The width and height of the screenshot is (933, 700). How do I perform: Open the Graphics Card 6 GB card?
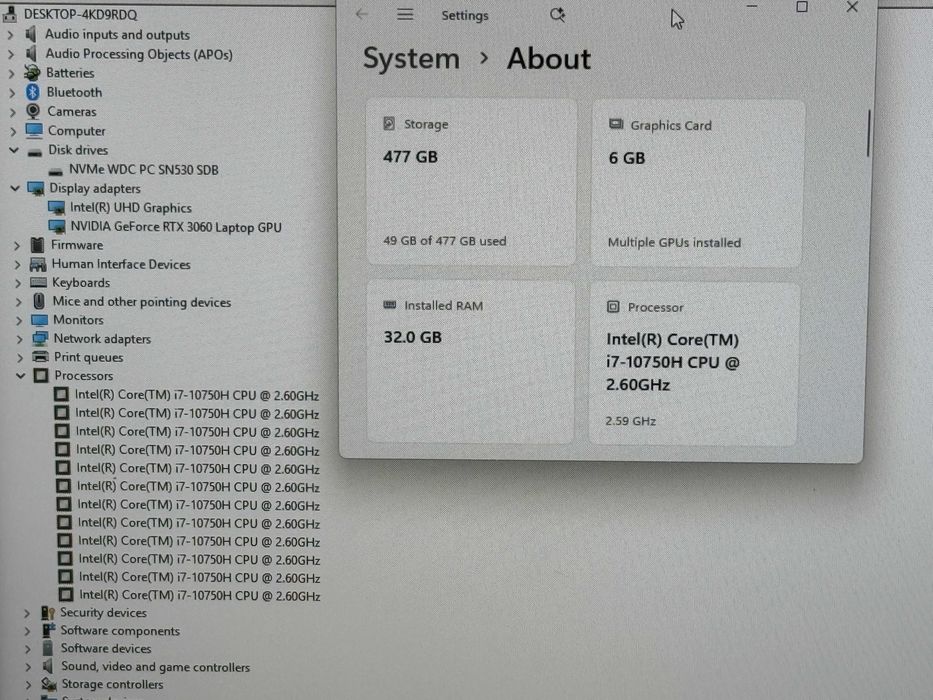click(697, 183)
